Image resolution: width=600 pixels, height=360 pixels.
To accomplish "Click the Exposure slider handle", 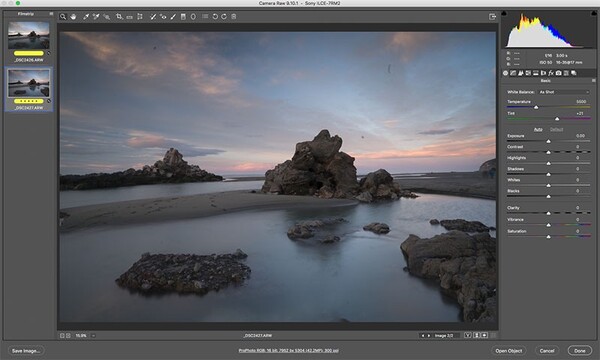I will point(548,142).
